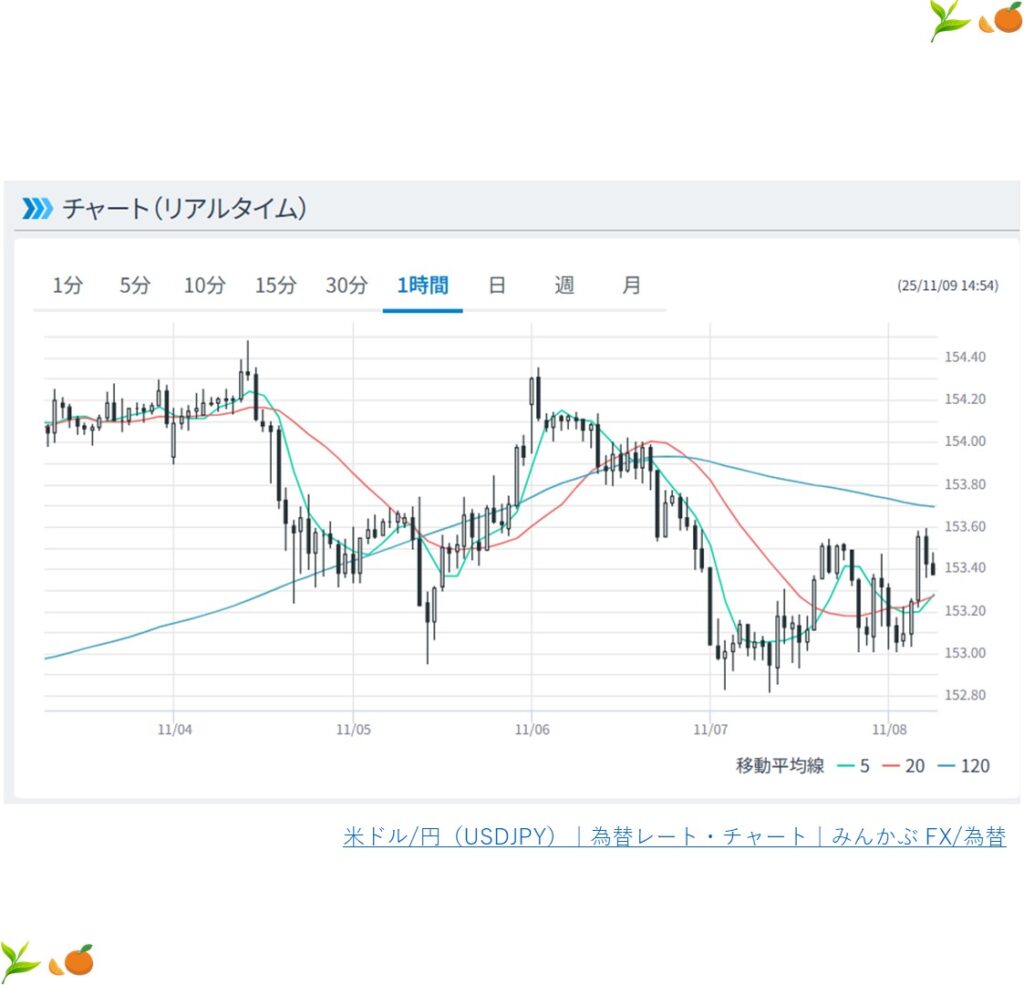
Task: Click the green leaf icon at top right
Action: point(949,21)
